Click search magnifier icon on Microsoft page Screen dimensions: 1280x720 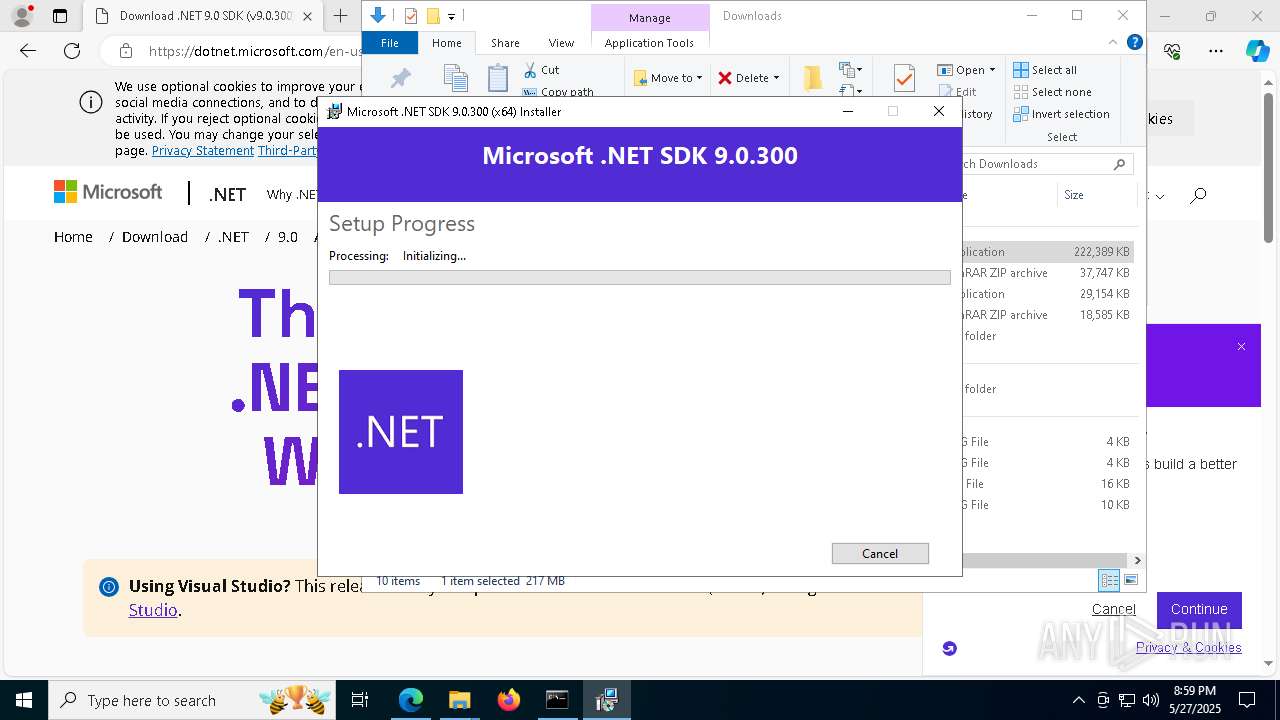[1198, 196]
